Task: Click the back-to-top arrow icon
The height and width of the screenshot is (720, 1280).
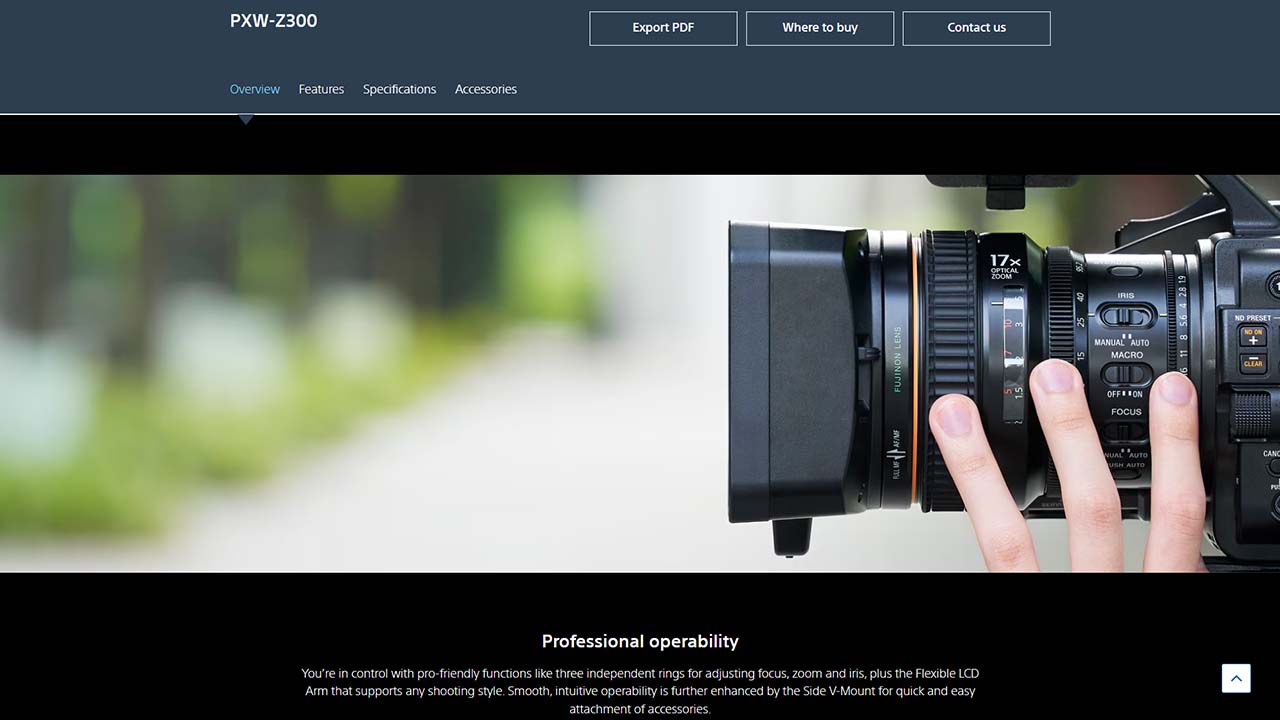Action: (1236, 678)
